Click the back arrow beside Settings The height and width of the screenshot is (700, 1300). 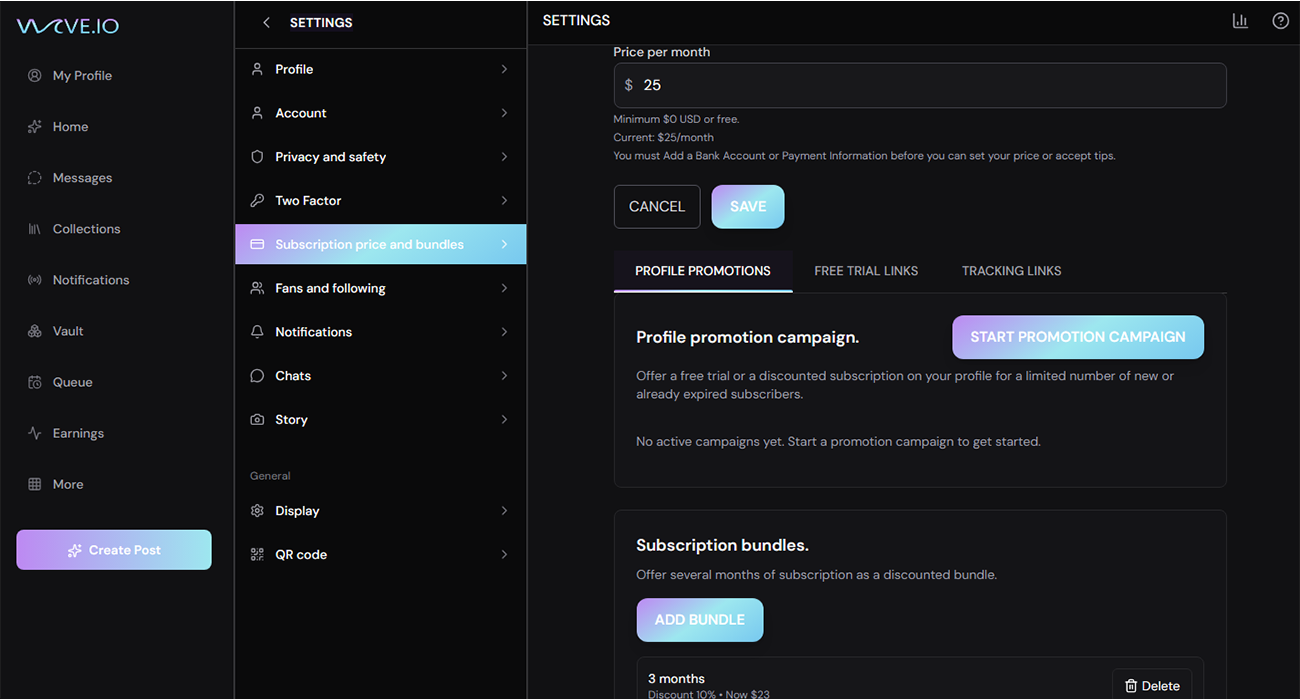pyautogui.click(x=266, y=22)
